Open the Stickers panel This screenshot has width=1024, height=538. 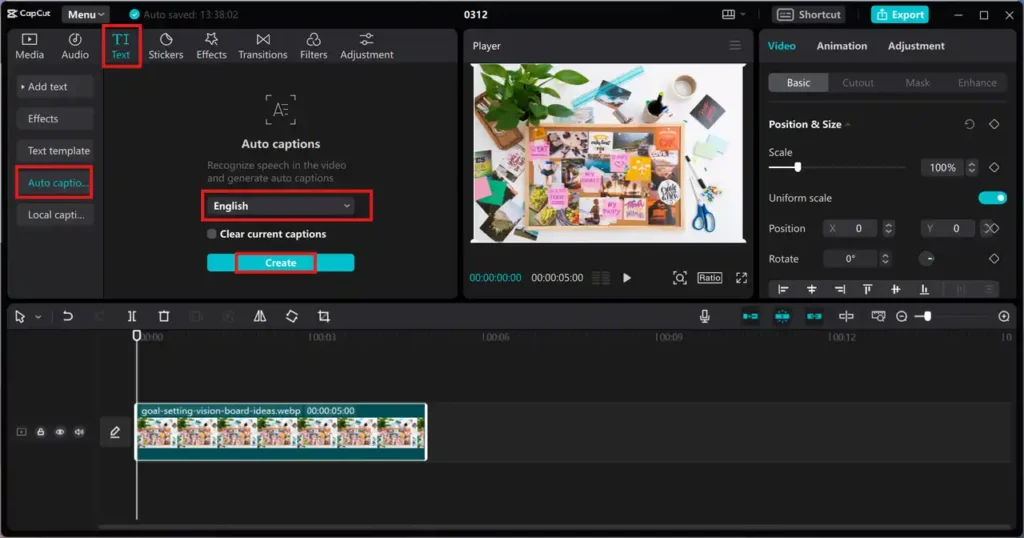tap(166, 46)
